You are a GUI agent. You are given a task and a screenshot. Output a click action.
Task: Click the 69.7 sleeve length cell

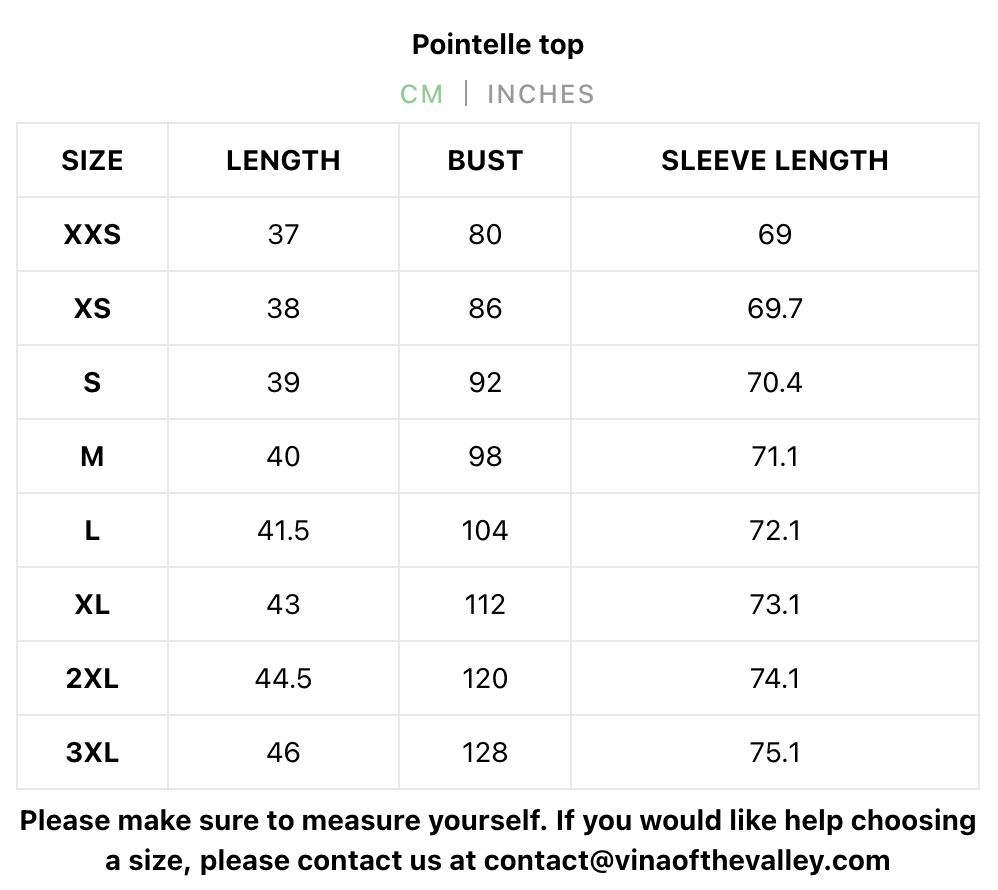(774, 308)
